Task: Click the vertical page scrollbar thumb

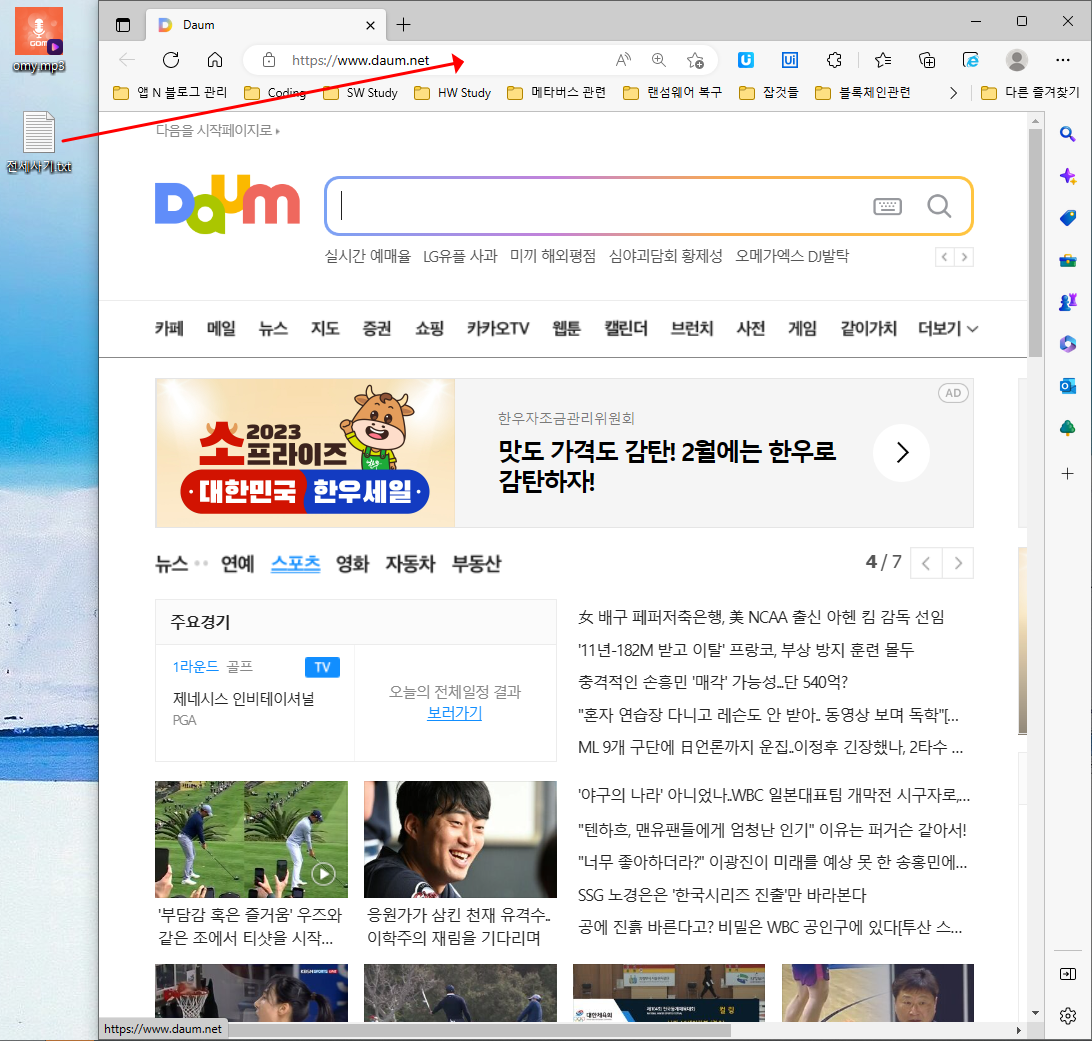Action: coord(1036,243)
